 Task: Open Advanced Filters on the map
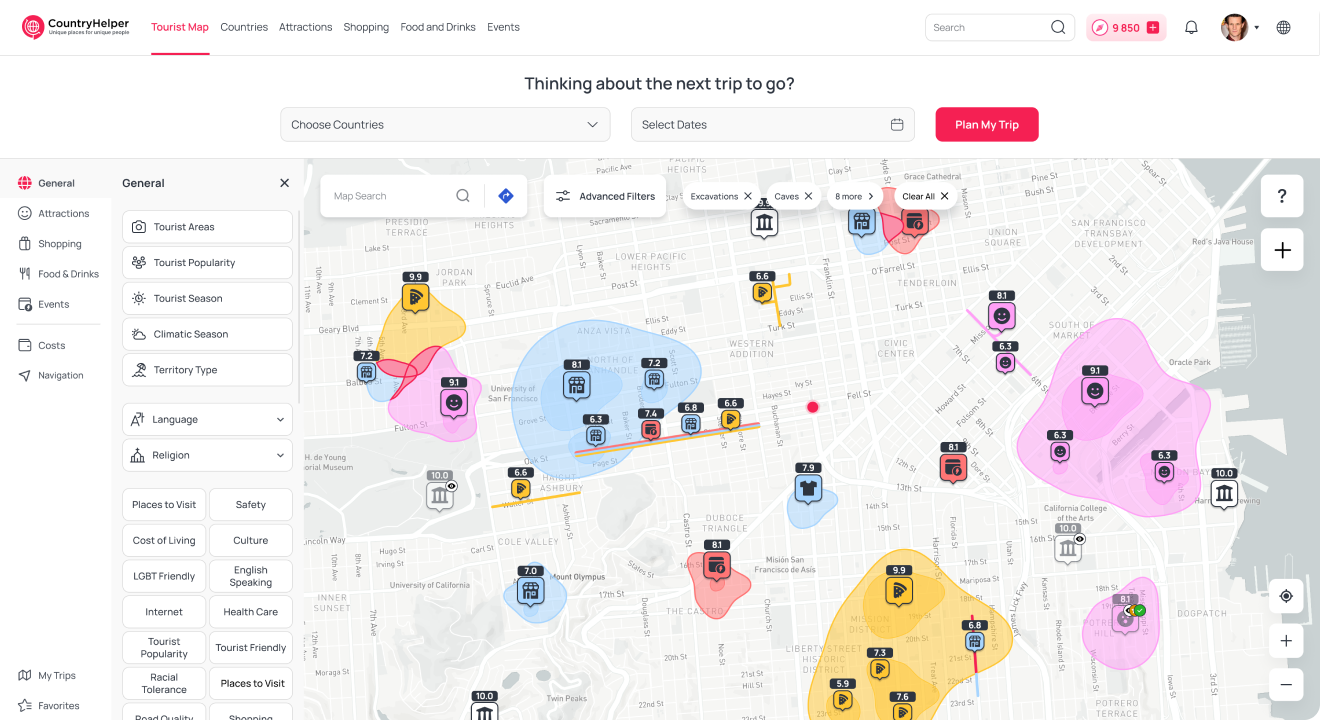click(x=605, y=196)
